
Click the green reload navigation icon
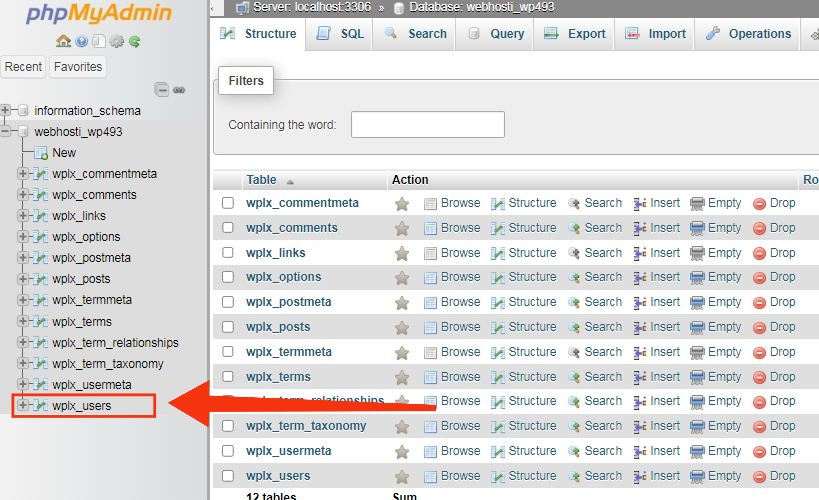(134, 41)
